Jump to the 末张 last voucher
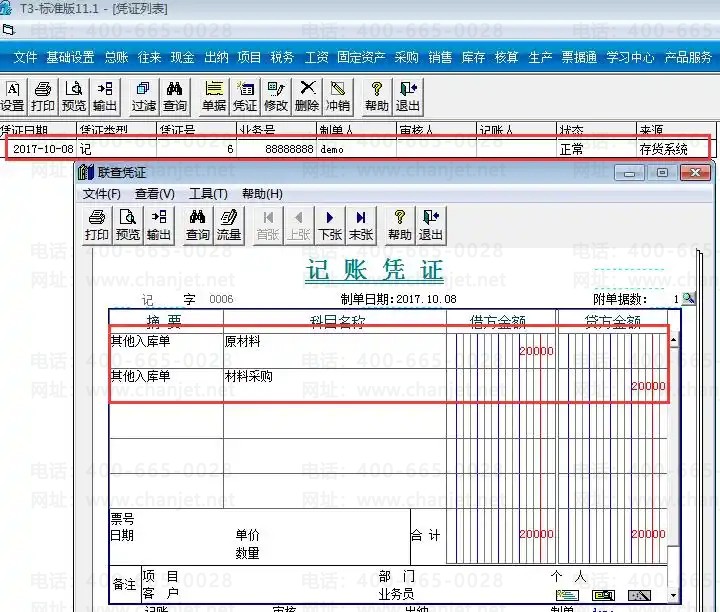720x612 pixels. click(x=360, y=225)
